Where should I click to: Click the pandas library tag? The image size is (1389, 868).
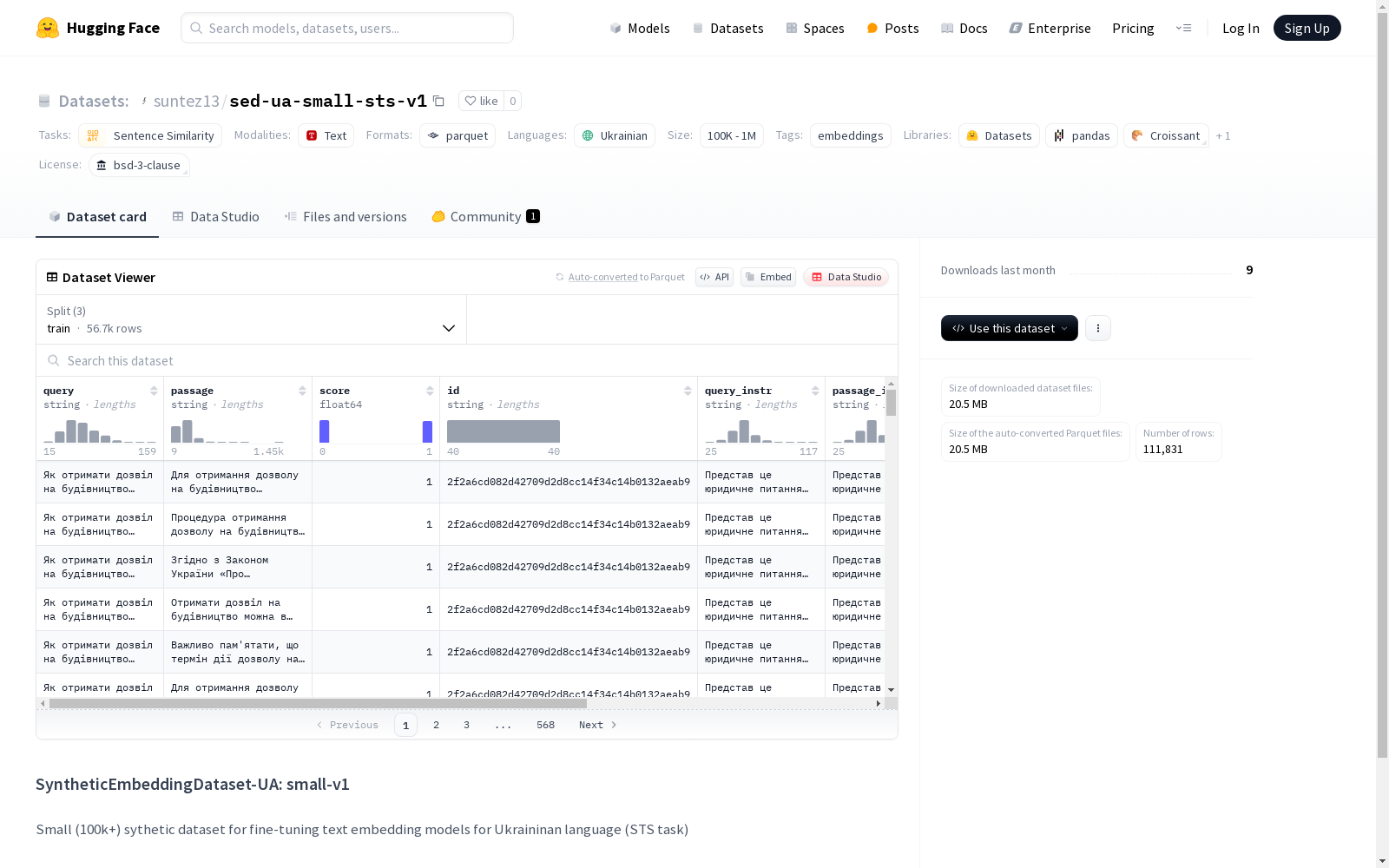pyautogui.click(x=1082, y=135)
